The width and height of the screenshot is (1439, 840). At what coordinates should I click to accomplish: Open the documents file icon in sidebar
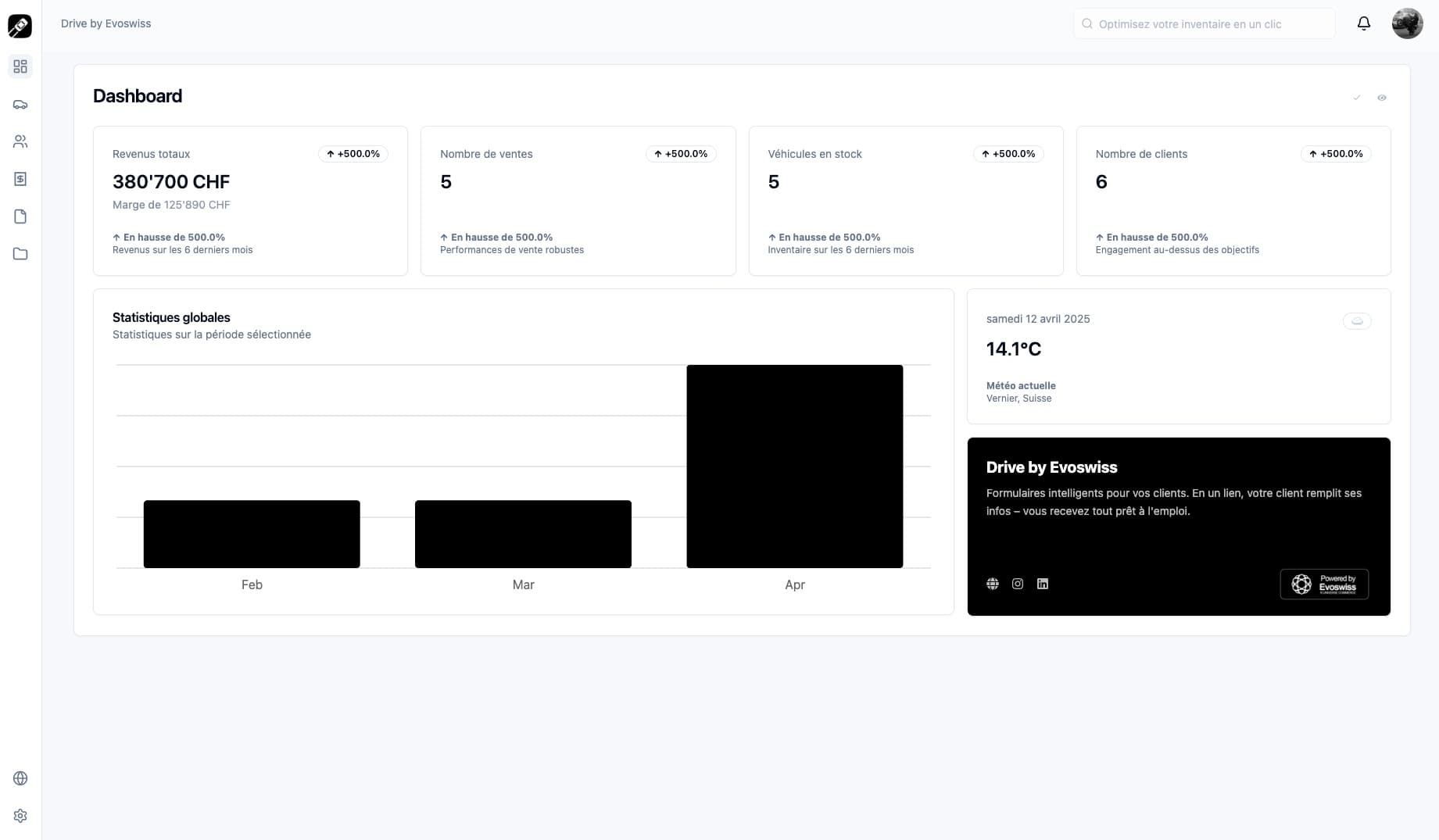coord(20,216)
